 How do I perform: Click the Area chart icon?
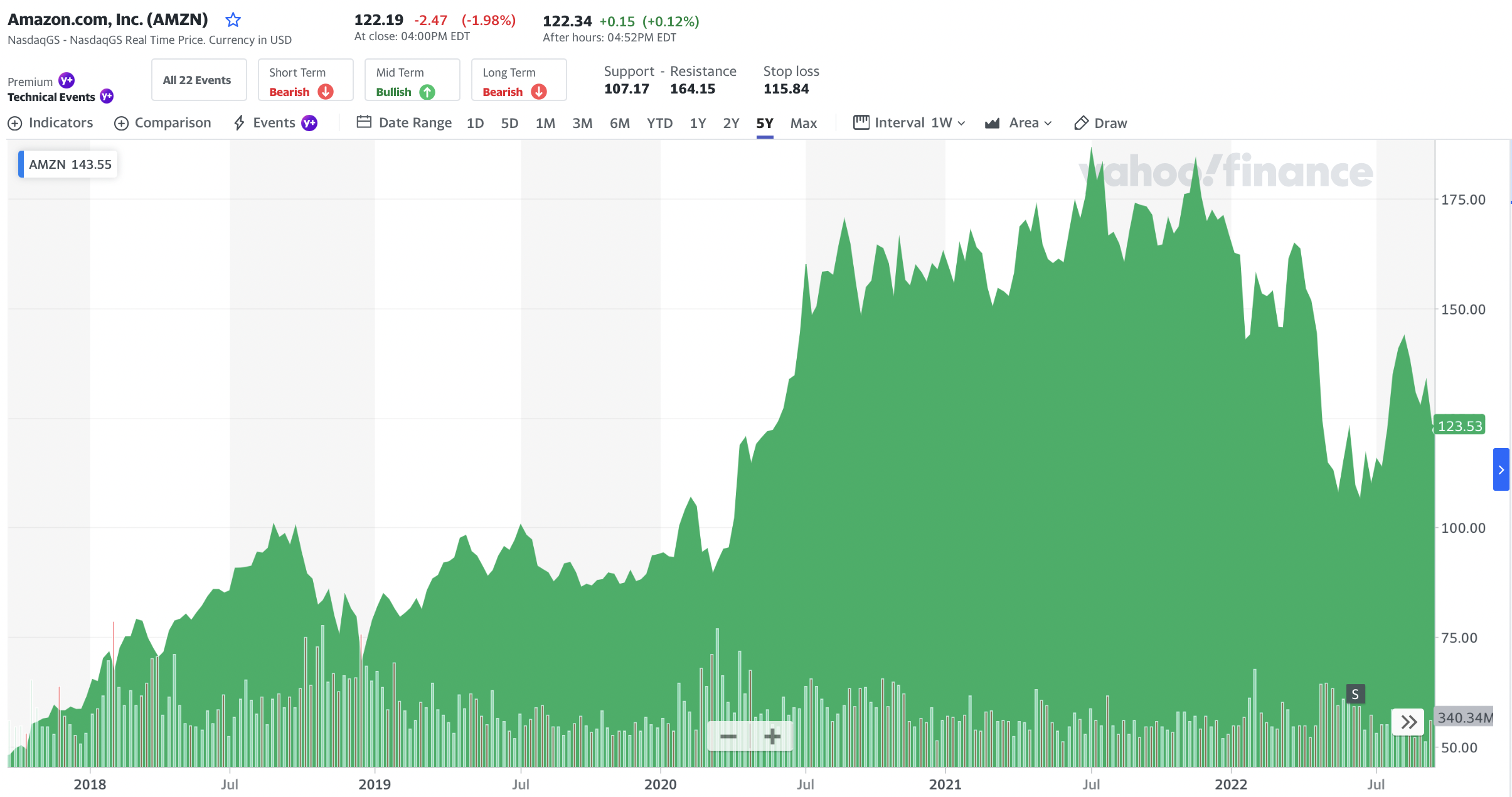992,123
